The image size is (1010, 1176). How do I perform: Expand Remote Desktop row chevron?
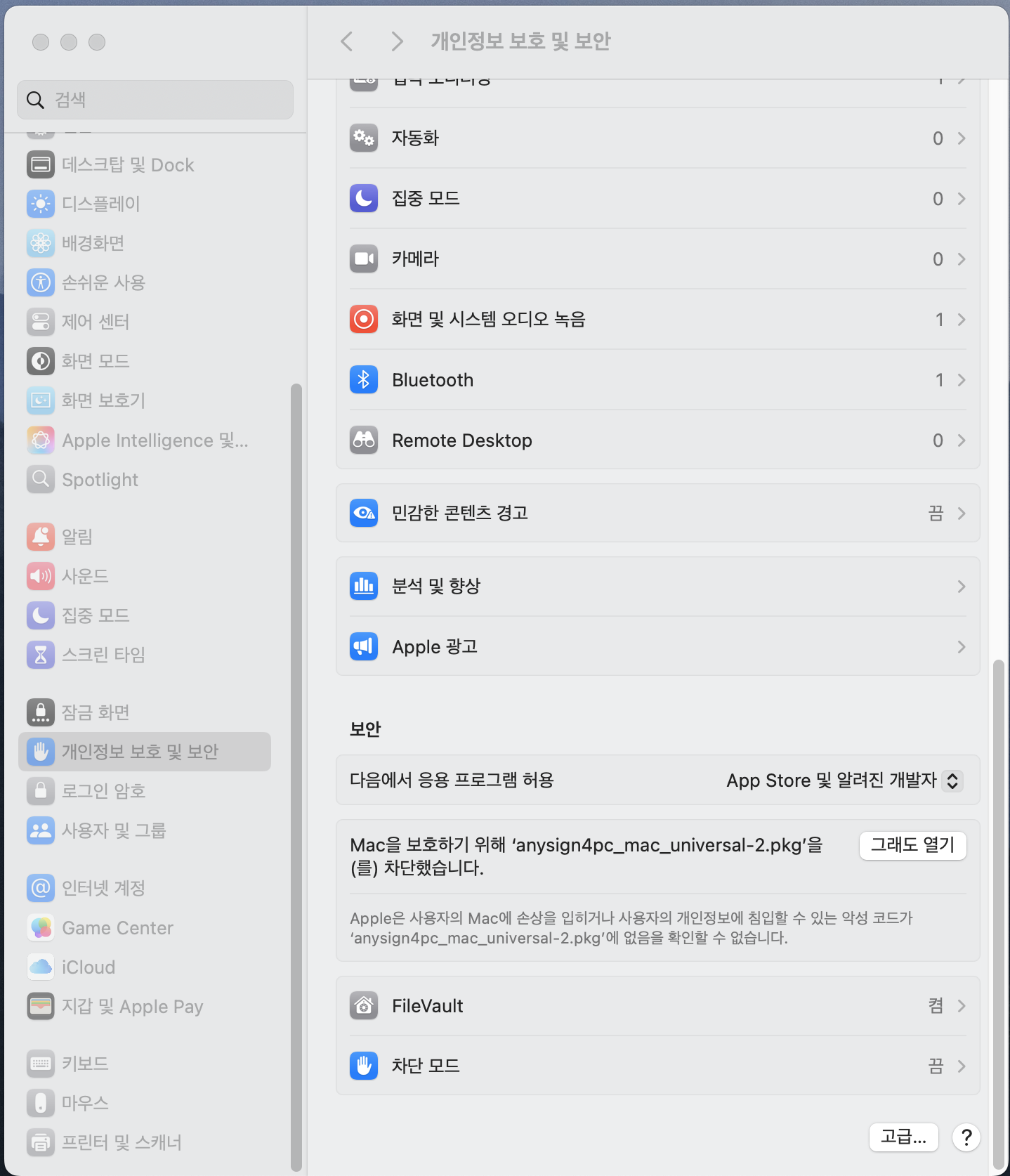tap(962, 440)
